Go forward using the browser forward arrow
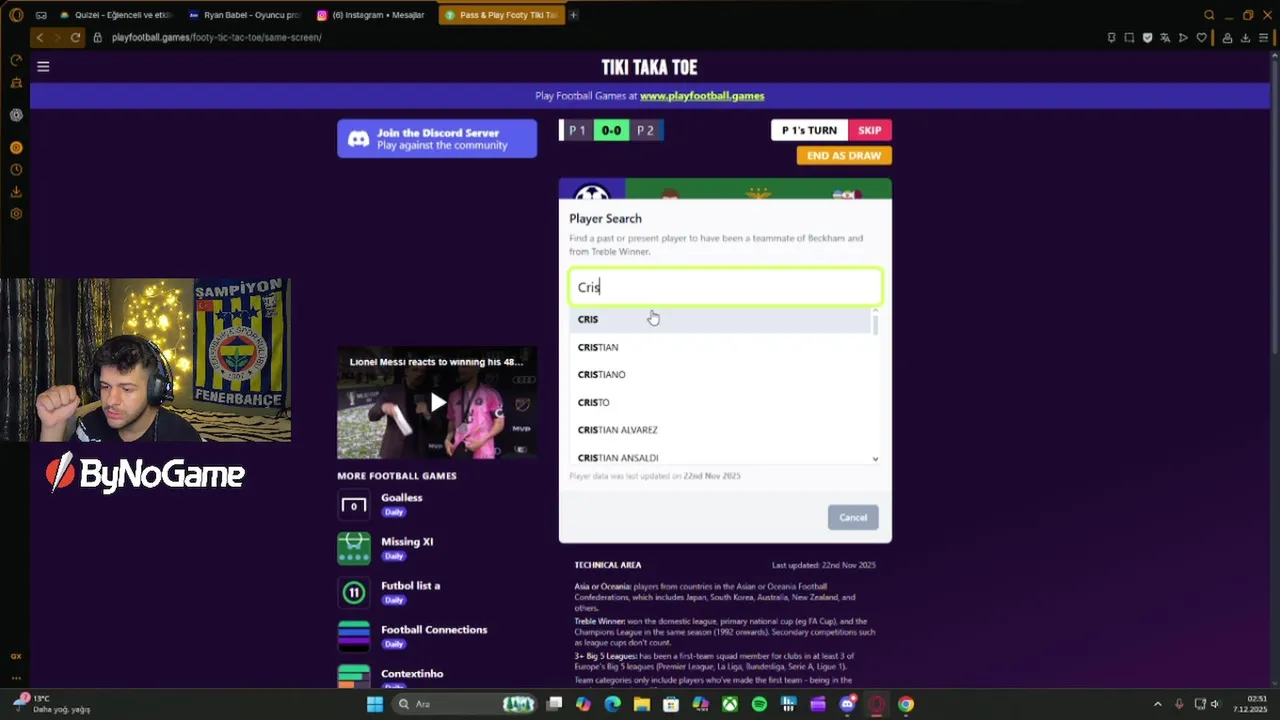 (57, 37)
